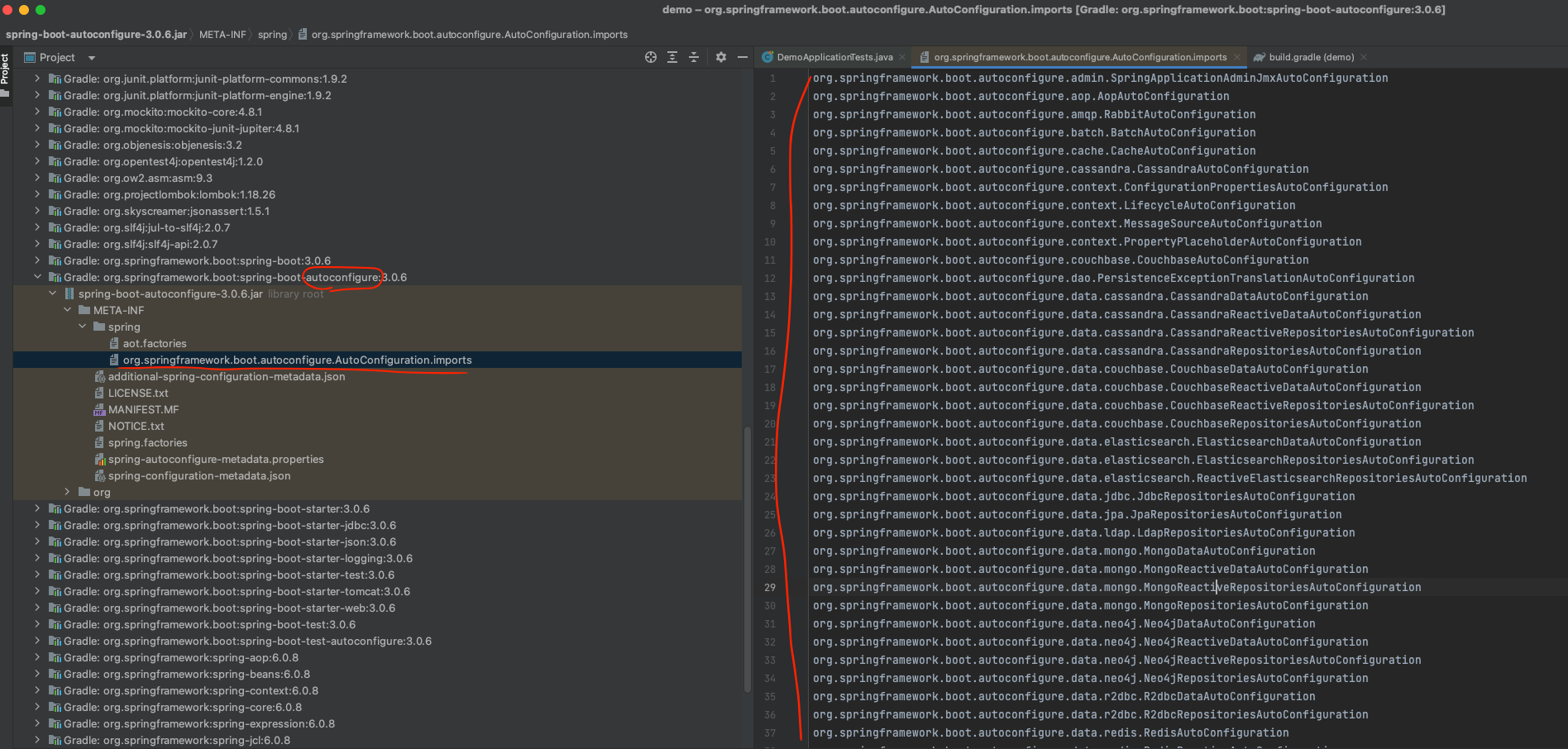Click META-INF in the breadcrumb bar
Screen dimensions: 1568x749
[222, 35]
